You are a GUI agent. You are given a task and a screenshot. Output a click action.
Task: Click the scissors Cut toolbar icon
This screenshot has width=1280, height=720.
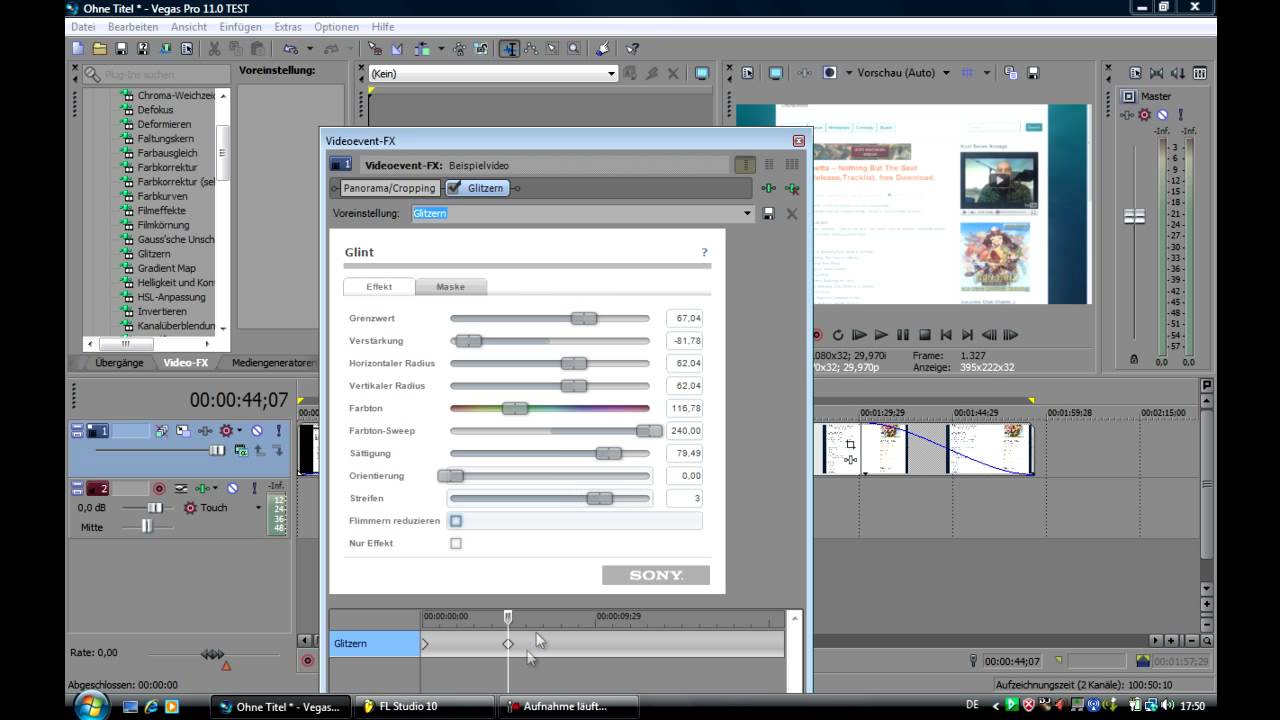click(x=214, y=48)
